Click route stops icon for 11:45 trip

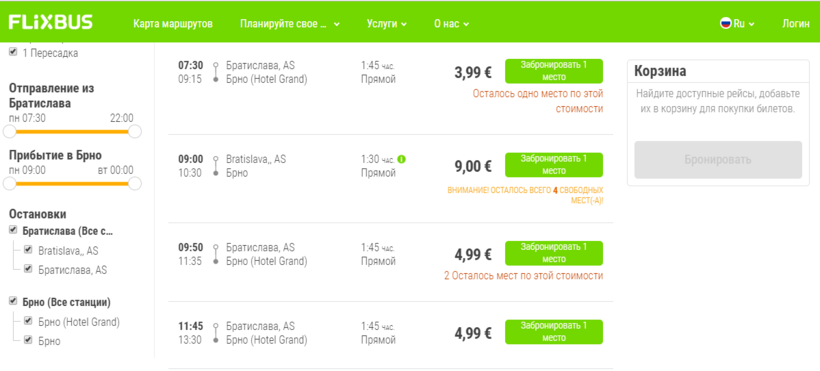(215, 333)
